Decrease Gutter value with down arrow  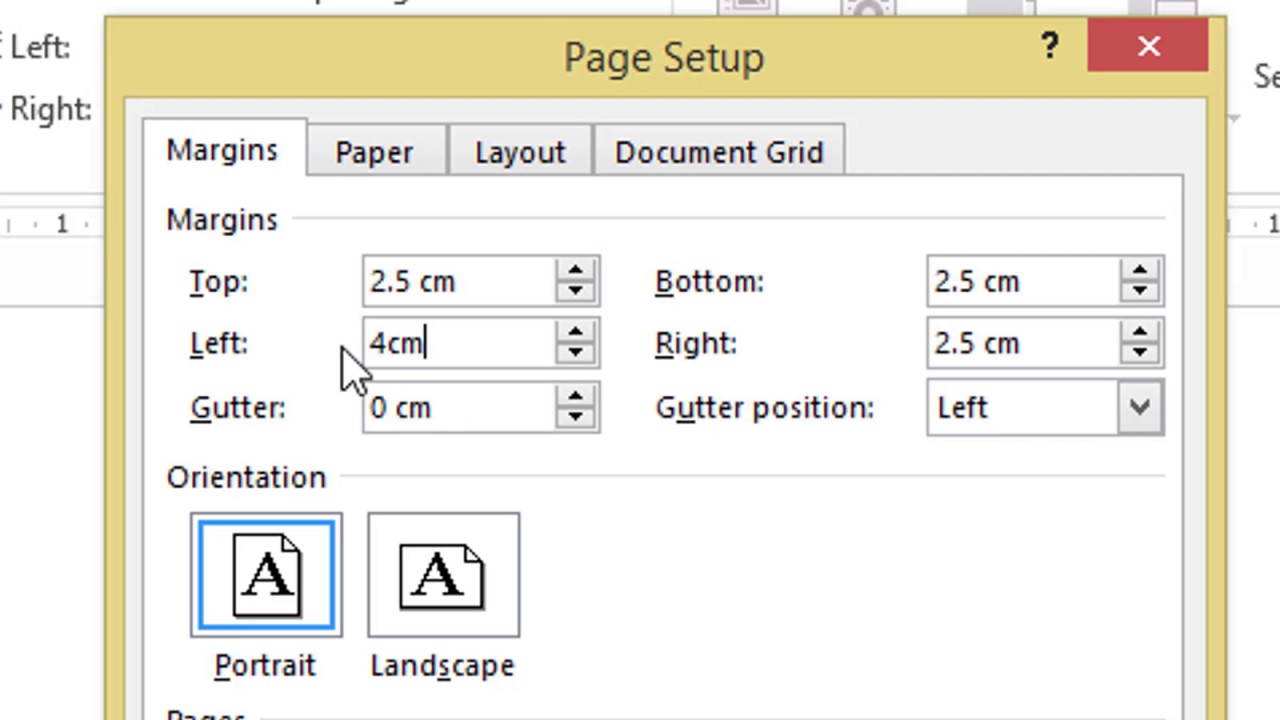click(575, 418)
